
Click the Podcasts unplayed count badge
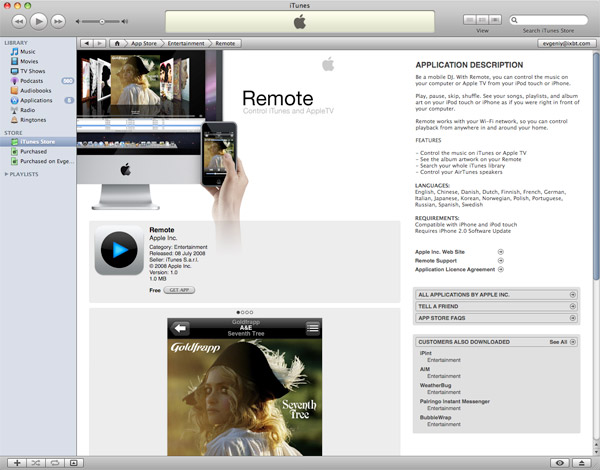68,81
